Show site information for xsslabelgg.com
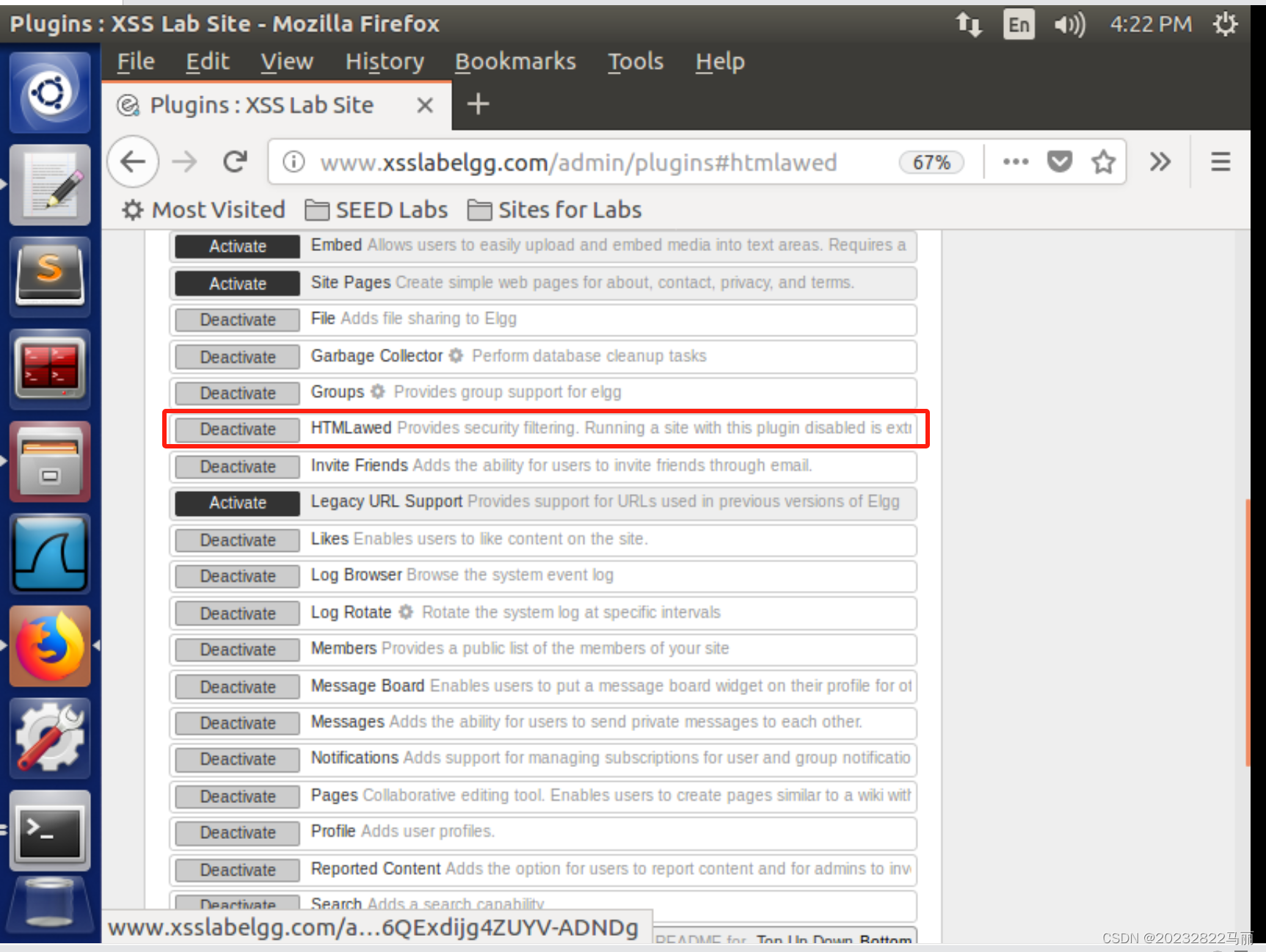The image size is (1266, 952). [x=294, y=161]
